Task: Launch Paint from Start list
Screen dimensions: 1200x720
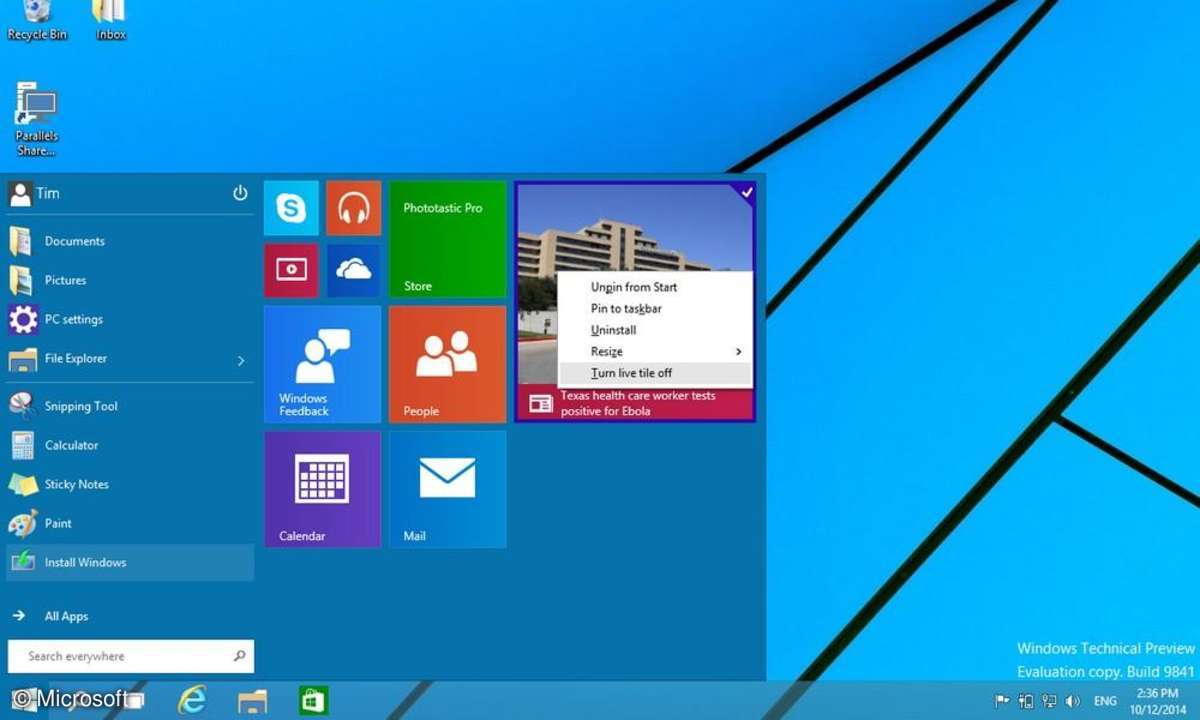Action: (x=130, y=523)
